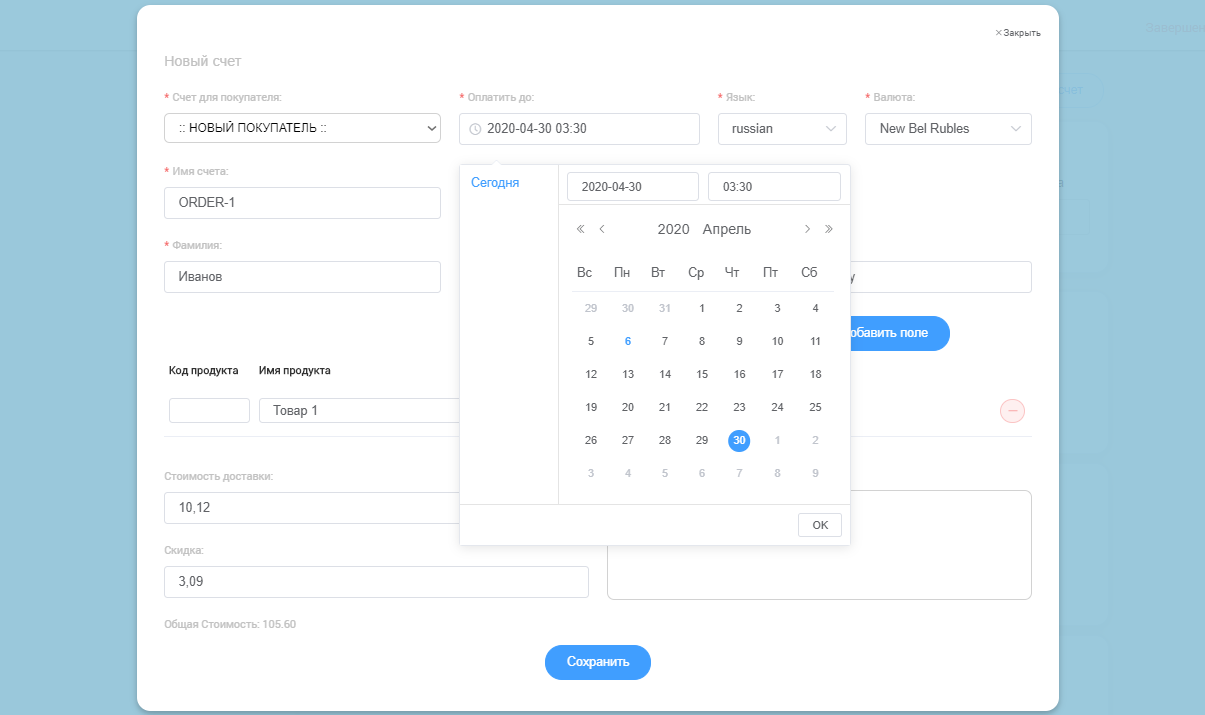Confirm date with the OK button
This screenshot has width=1205, height=715.
click(820, 525)
